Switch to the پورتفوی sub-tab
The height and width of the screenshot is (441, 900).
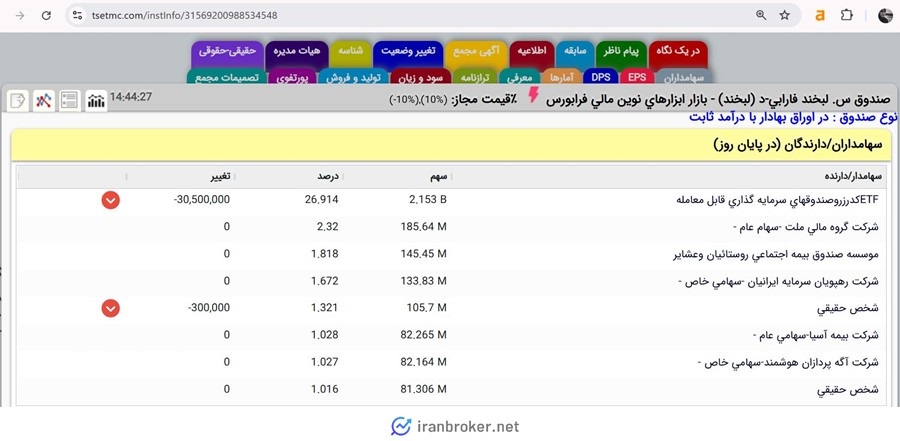292,77
